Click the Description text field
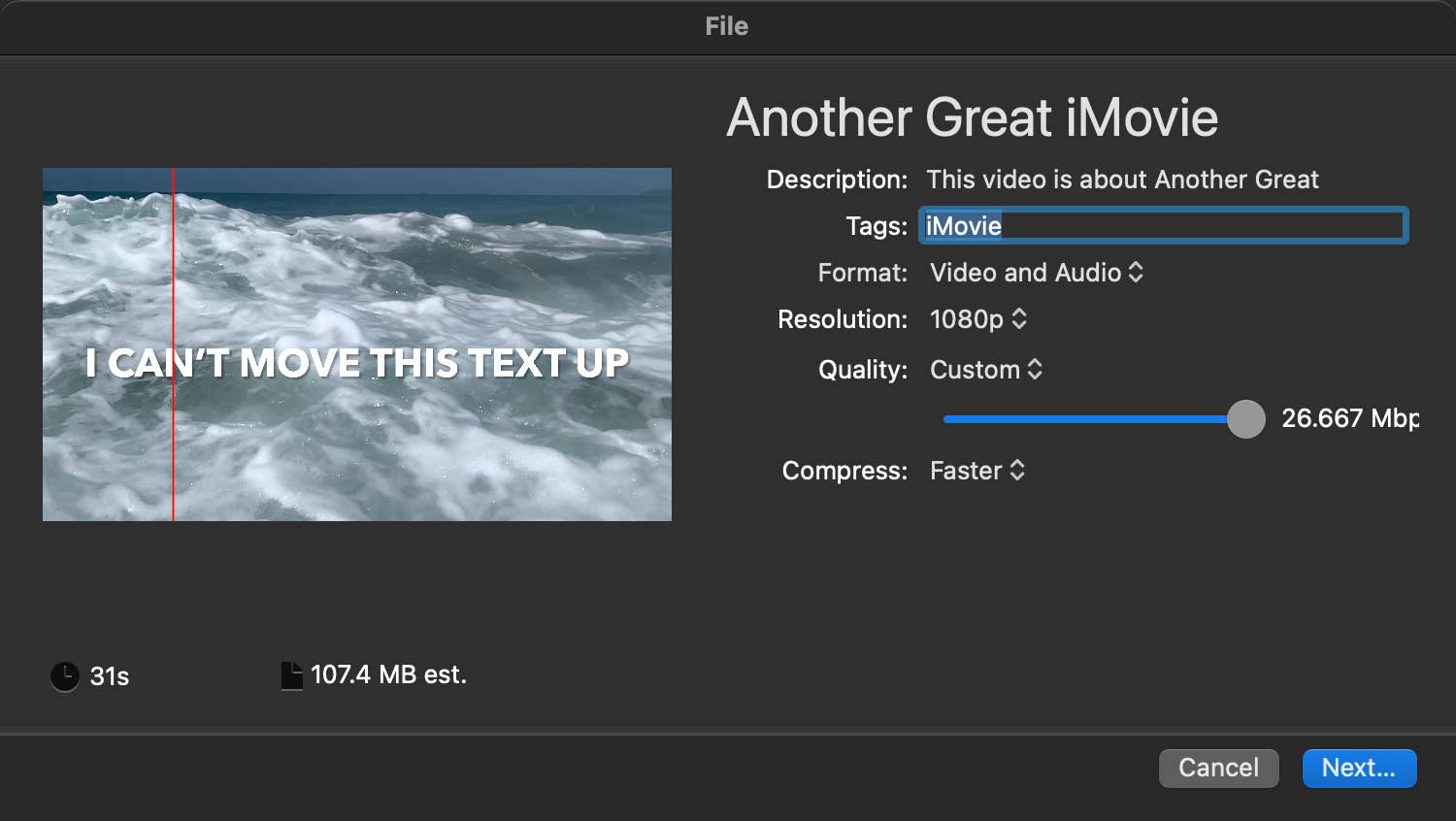 click(1122, 180)
